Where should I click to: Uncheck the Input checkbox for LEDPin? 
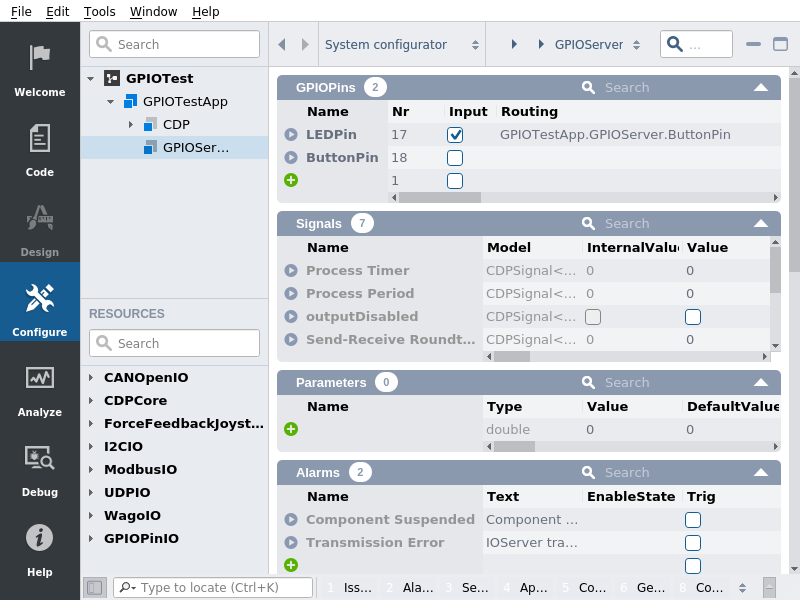click(x=455, y=134)
